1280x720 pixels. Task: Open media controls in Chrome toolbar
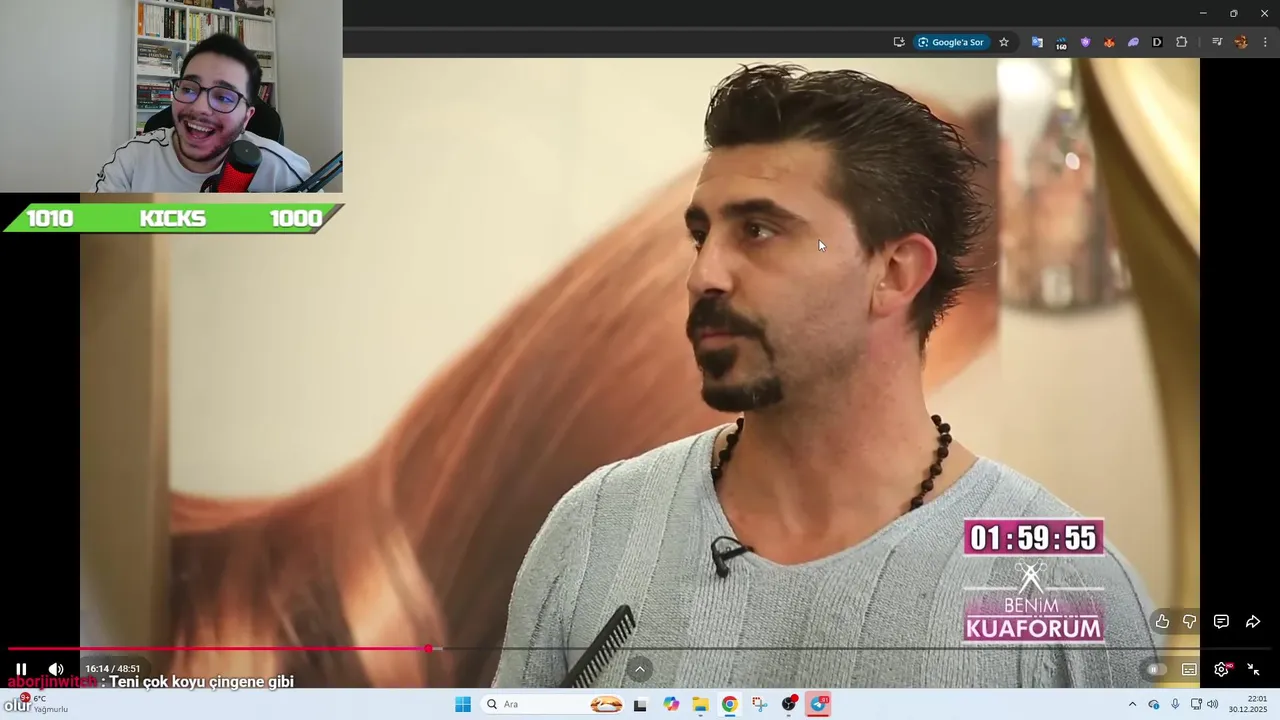1217,42
